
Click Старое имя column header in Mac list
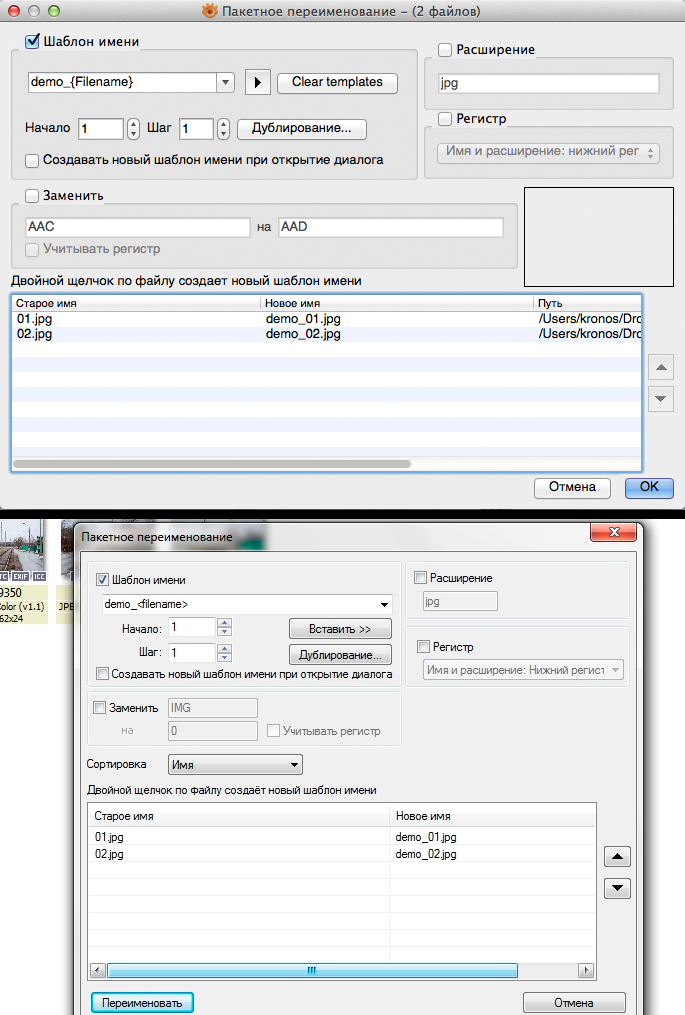coord(137,303)
